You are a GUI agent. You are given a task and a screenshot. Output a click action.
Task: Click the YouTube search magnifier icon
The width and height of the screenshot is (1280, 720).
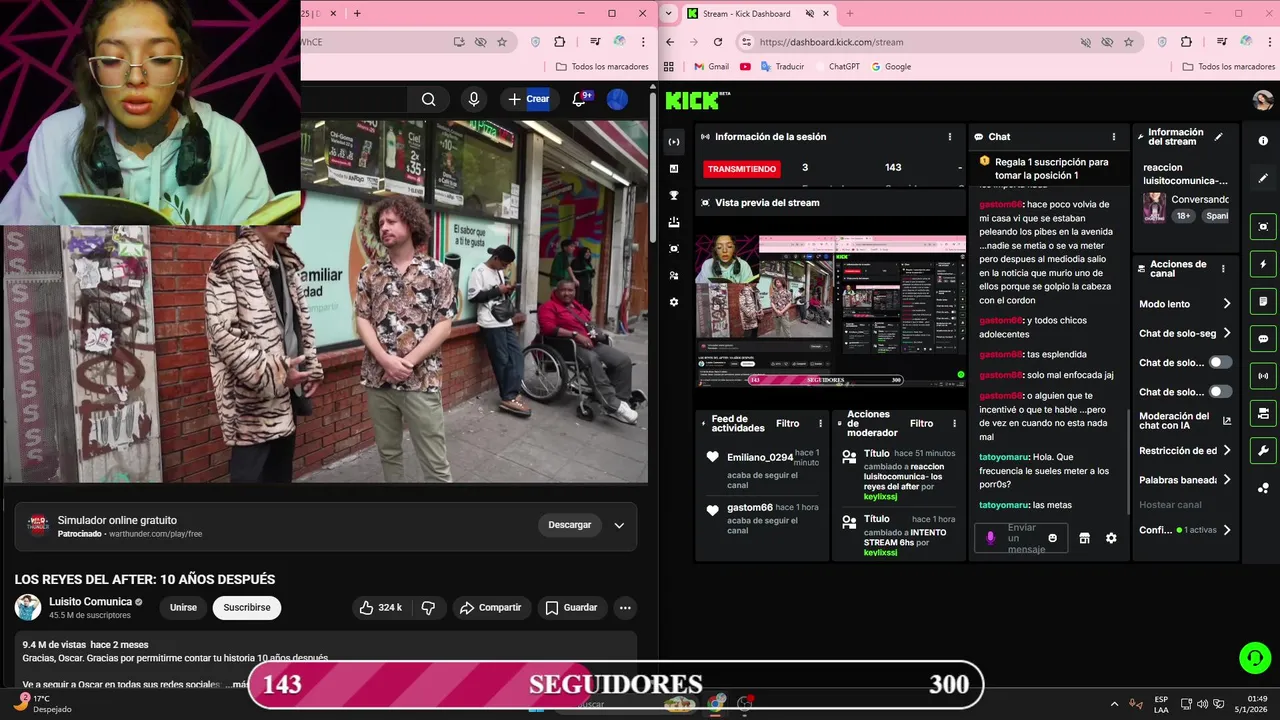pyautogui.click(x=428, y=99)
